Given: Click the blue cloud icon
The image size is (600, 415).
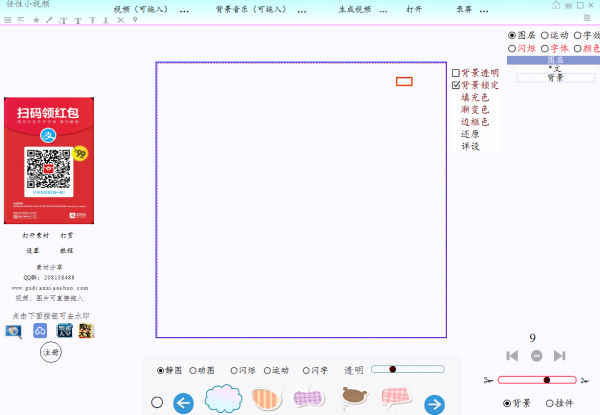Looking at the screenshot, I should [40, 331].
